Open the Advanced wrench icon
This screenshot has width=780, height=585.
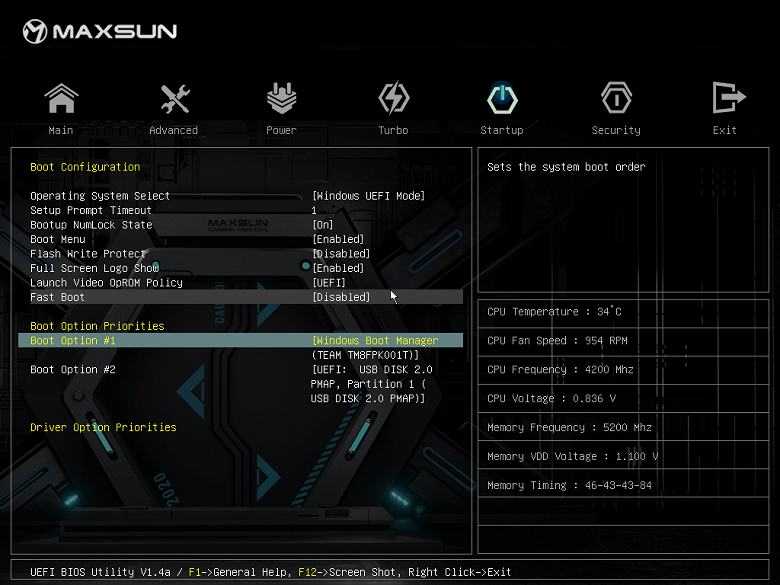pos(174,99)
